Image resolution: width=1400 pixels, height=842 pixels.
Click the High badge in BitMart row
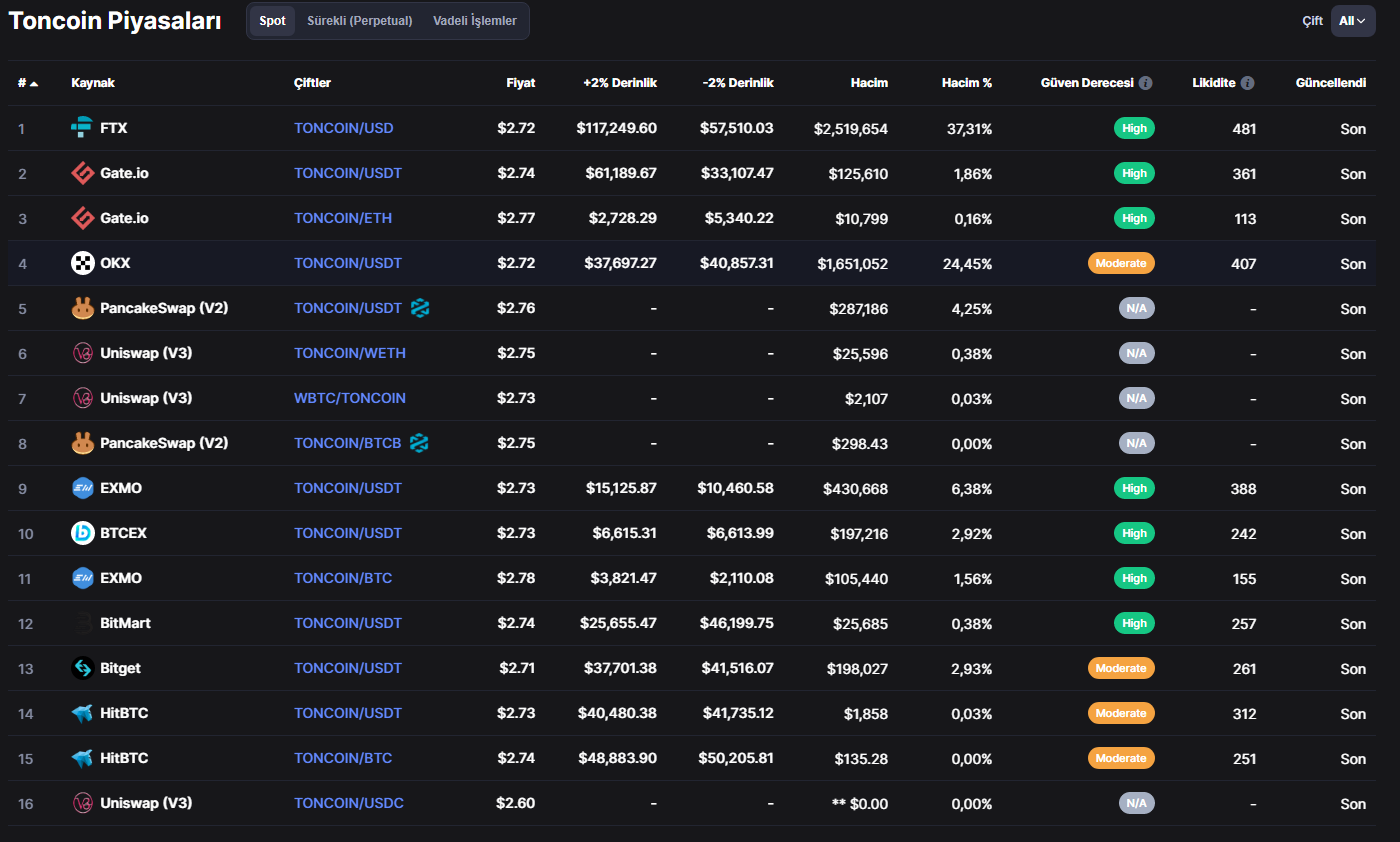click(1134, 623)
